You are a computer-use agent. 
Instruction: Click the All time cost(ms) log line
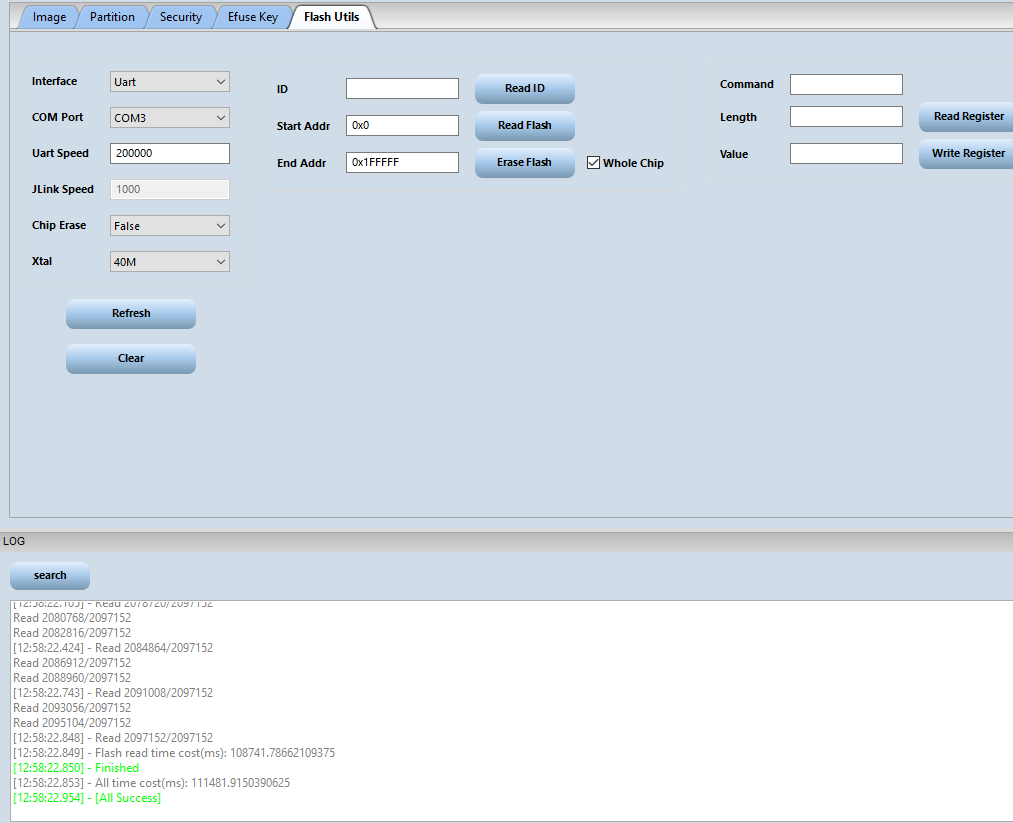pos(152,783)
